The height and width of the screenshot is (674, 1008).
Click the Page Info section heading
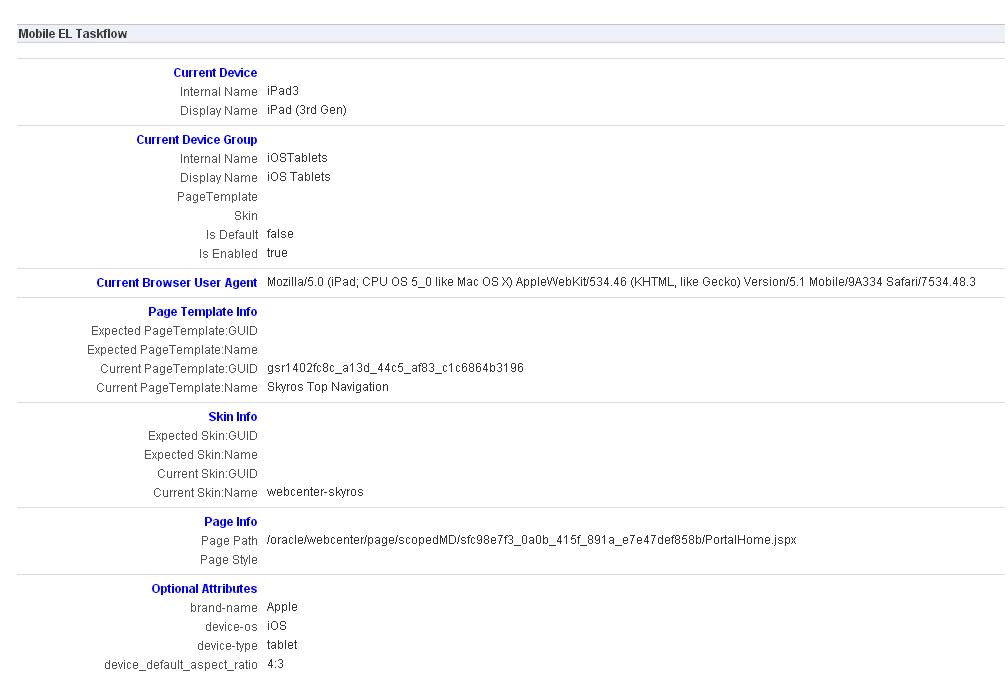click(231, 522)
